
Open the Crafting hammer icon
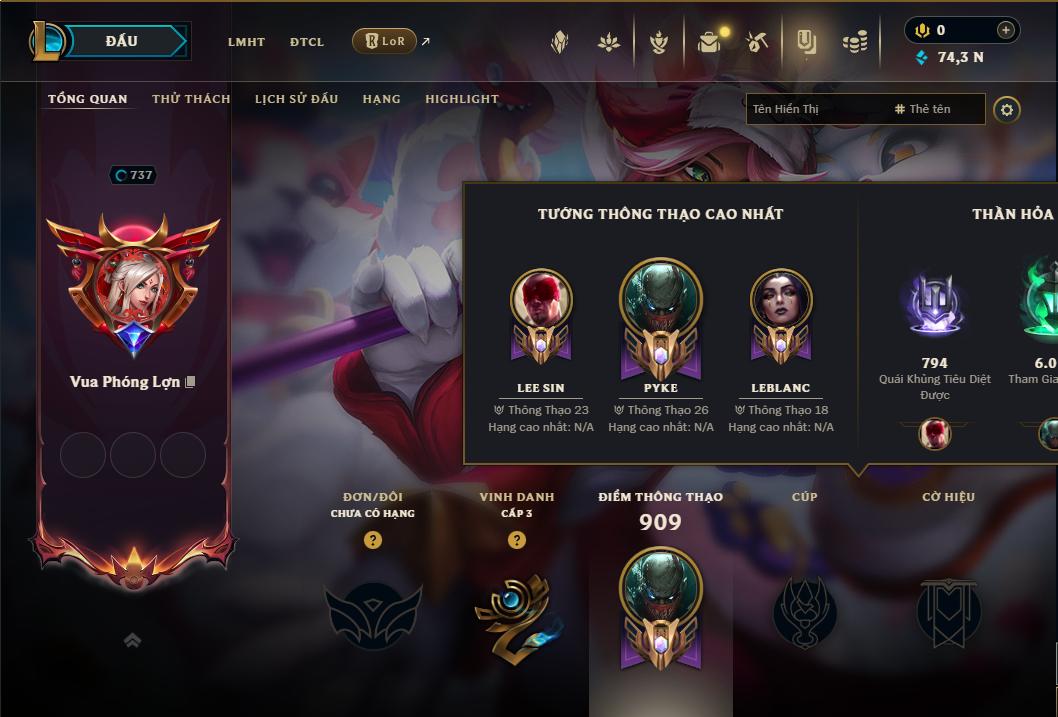[757, 42]
